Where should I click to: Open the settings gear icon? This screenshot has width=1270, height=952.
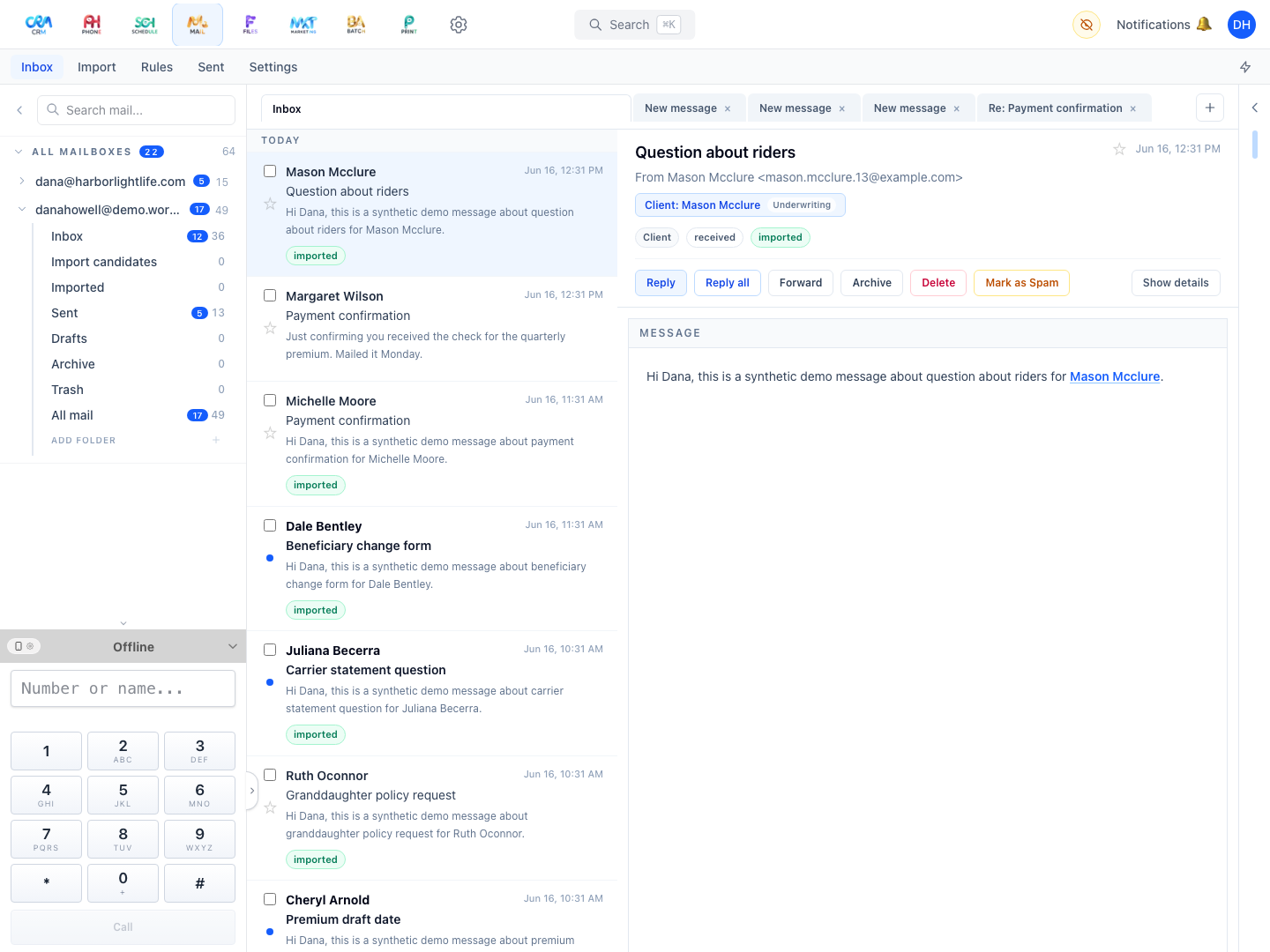(x=459, y=25)
